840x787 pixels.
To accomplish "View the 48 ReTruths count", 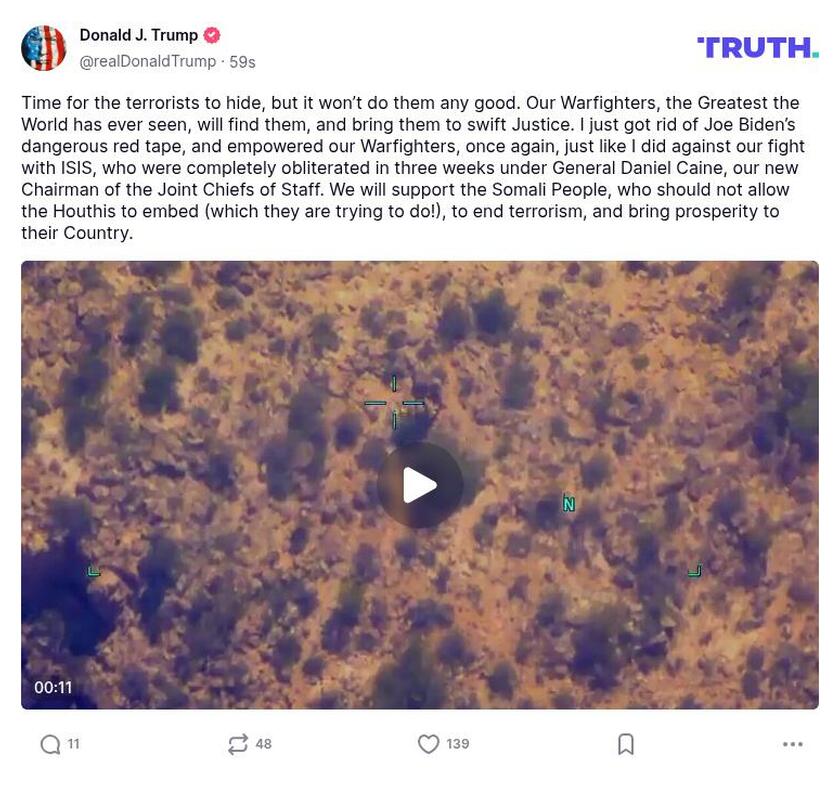I will click(264, 744).
